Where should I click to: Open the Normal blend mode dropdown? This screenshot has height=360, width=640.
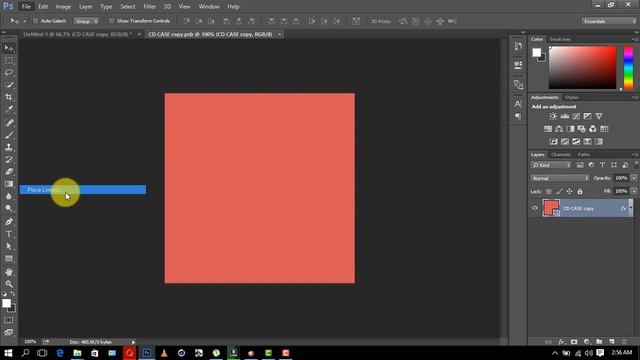pyautogui.click(x=560, y=178)
